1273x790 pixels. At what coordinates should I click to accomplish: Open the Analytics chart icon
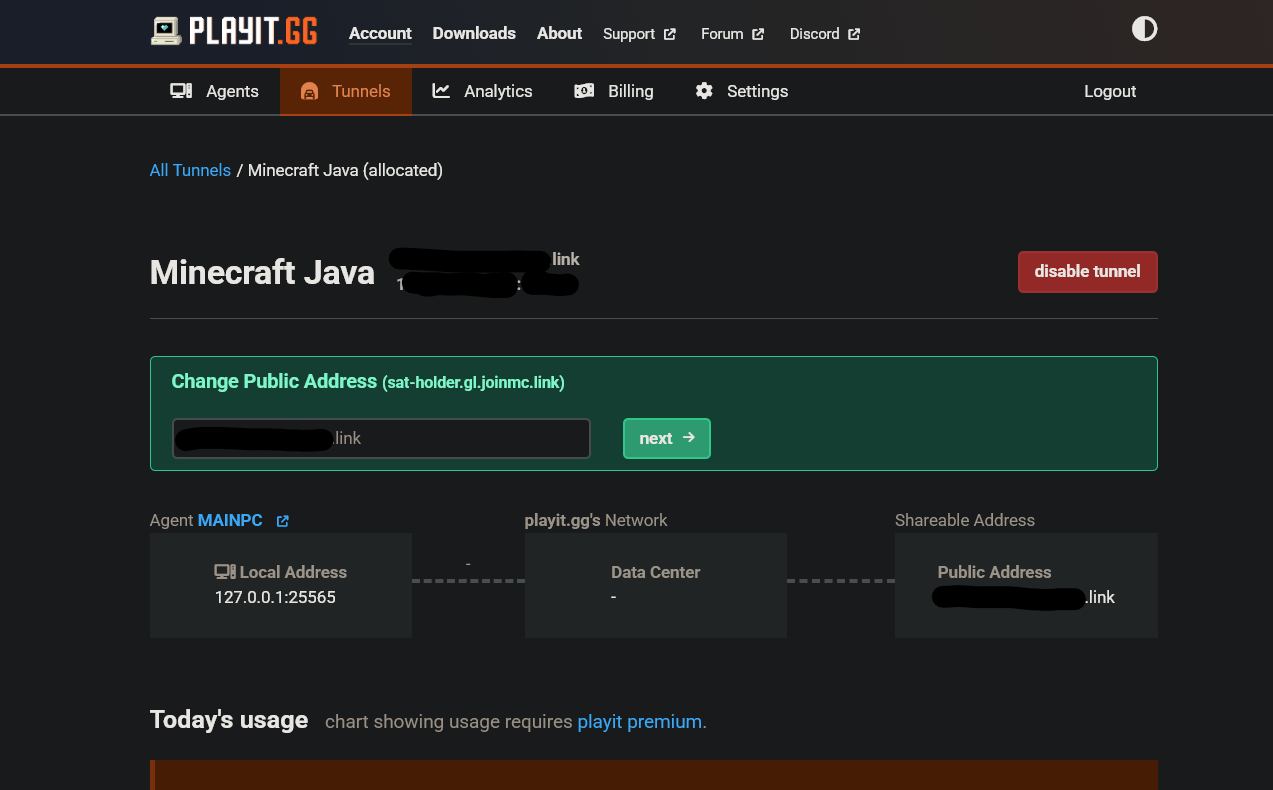pos(441,91)
